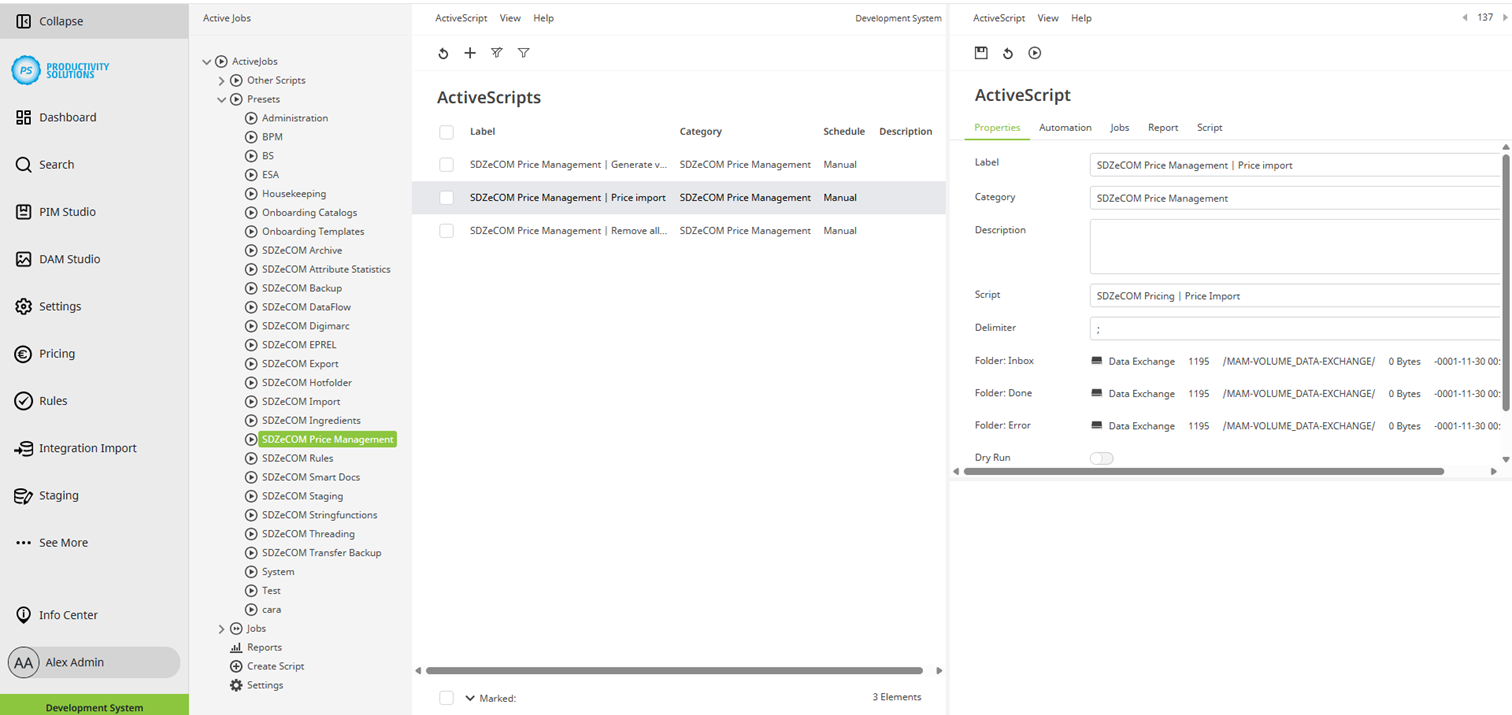Viewport: 1512px width, 715px height.
Task: Check the box for Price import row
Action: 445,197
